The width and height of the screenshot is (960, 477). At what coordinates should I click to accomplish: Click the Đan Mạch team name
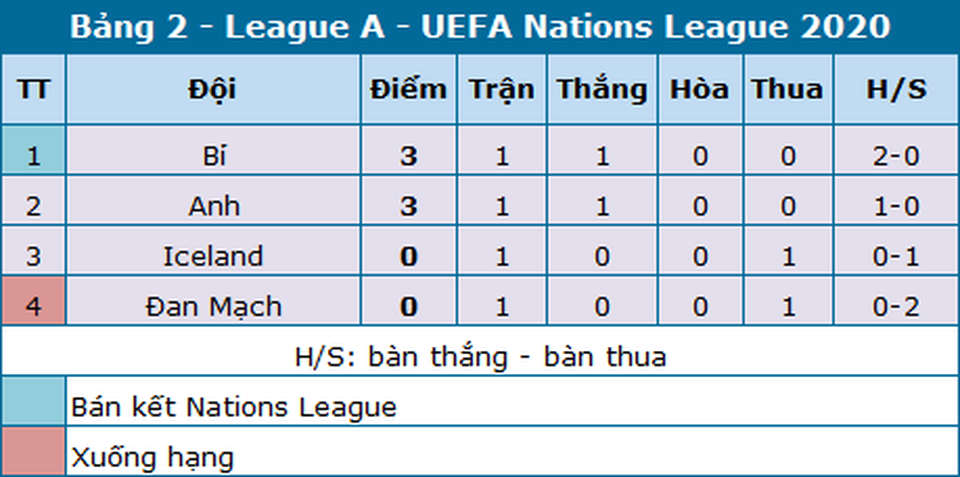(212, 307)
